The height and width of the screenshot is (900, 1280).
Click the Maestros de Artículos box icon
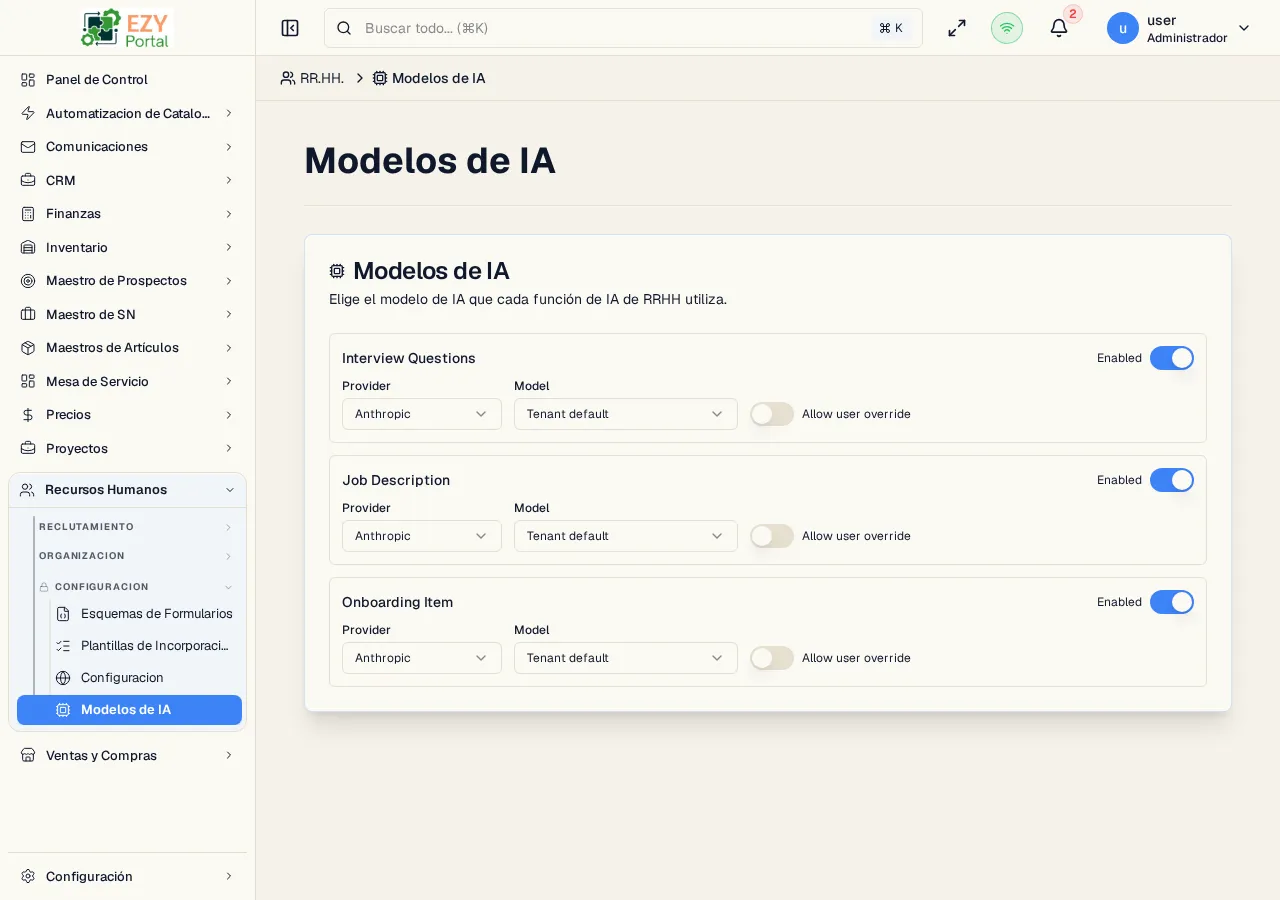click(x=28, y=348)
